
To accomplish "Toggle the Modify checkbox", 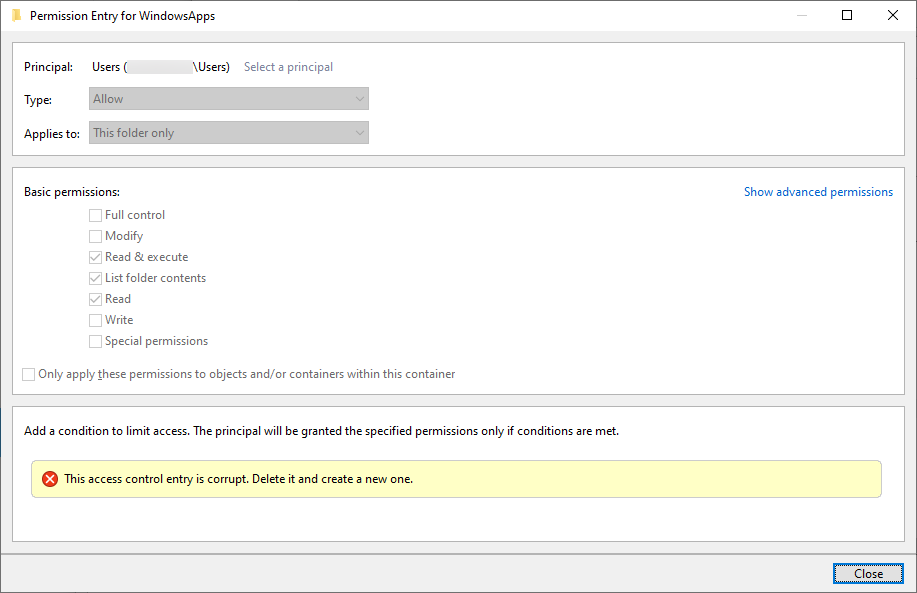I will tap(95, 236).
